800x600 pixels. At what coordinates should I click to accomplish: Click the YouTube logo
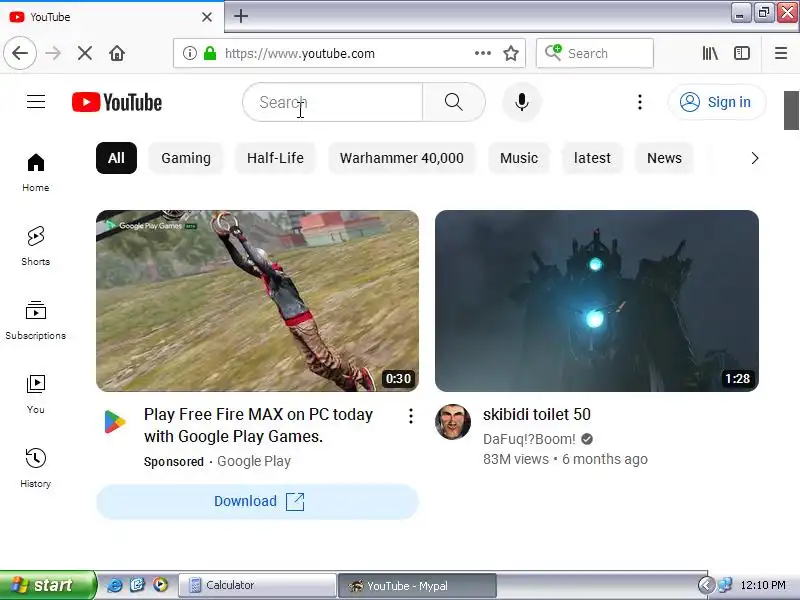[117, 102]
